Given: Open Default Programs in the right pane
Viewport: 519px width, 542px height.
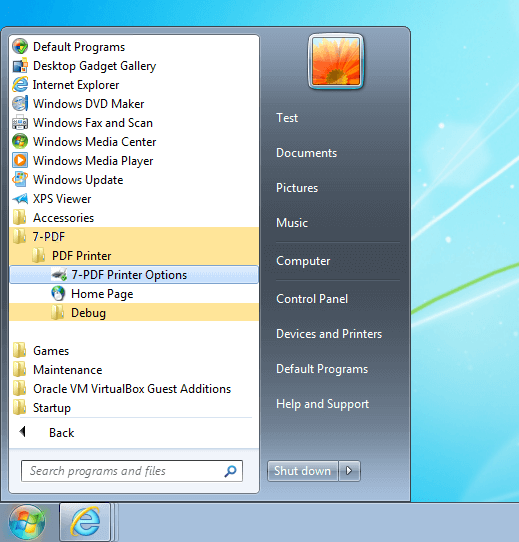Looking at the screenshot, I should (x=322, y=369).
